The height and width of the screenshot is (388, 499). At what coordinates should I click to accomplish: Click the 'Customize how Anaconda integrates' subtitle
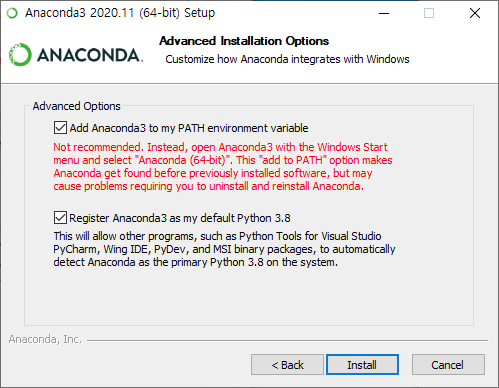[x=287, y=59]
